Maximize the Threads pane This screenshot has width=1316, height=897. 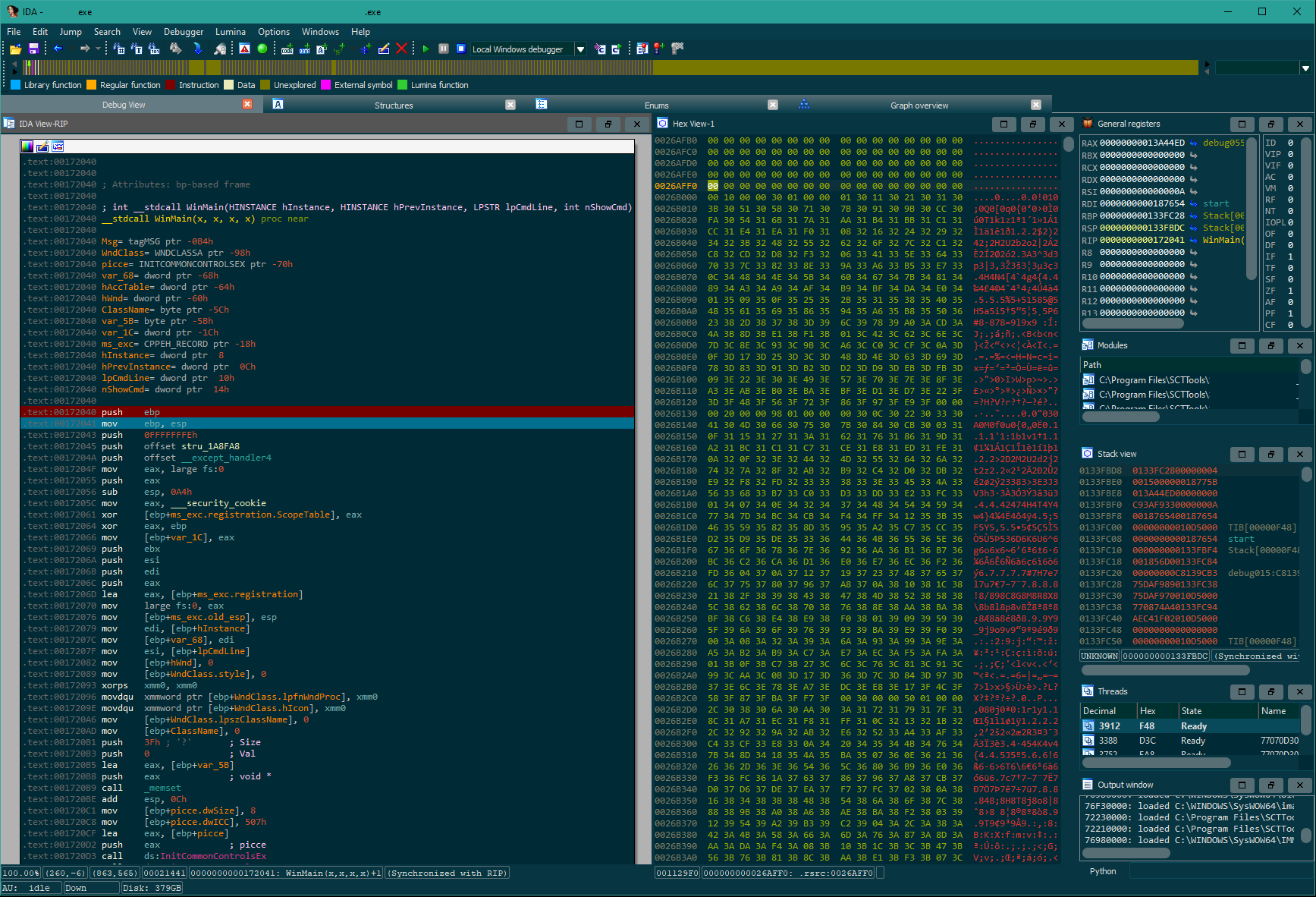click(x=1242, y=691)
